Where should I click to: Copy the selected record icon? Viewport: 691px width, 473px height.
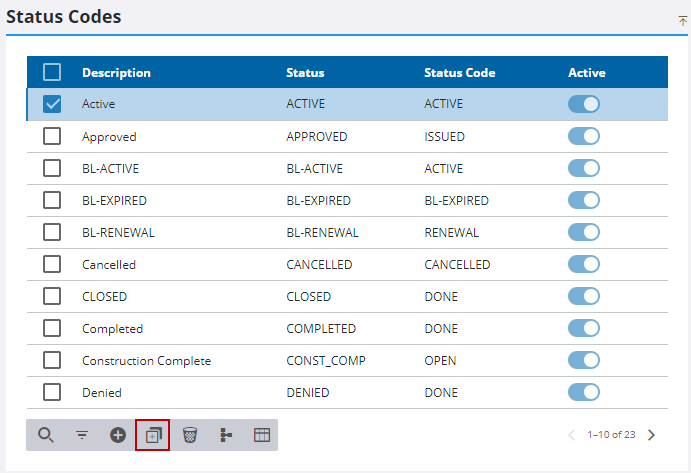coord(153,435)
